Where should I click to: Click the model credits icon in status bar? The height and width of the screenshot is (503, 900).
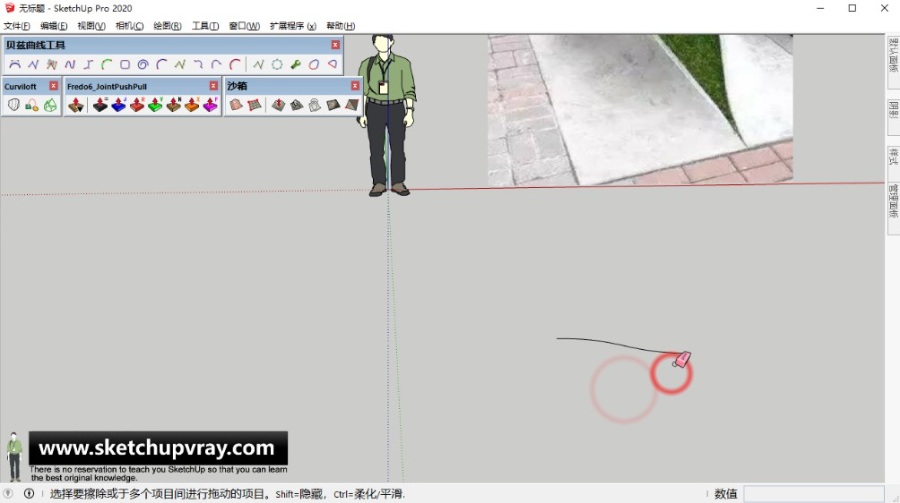point(29,493)
